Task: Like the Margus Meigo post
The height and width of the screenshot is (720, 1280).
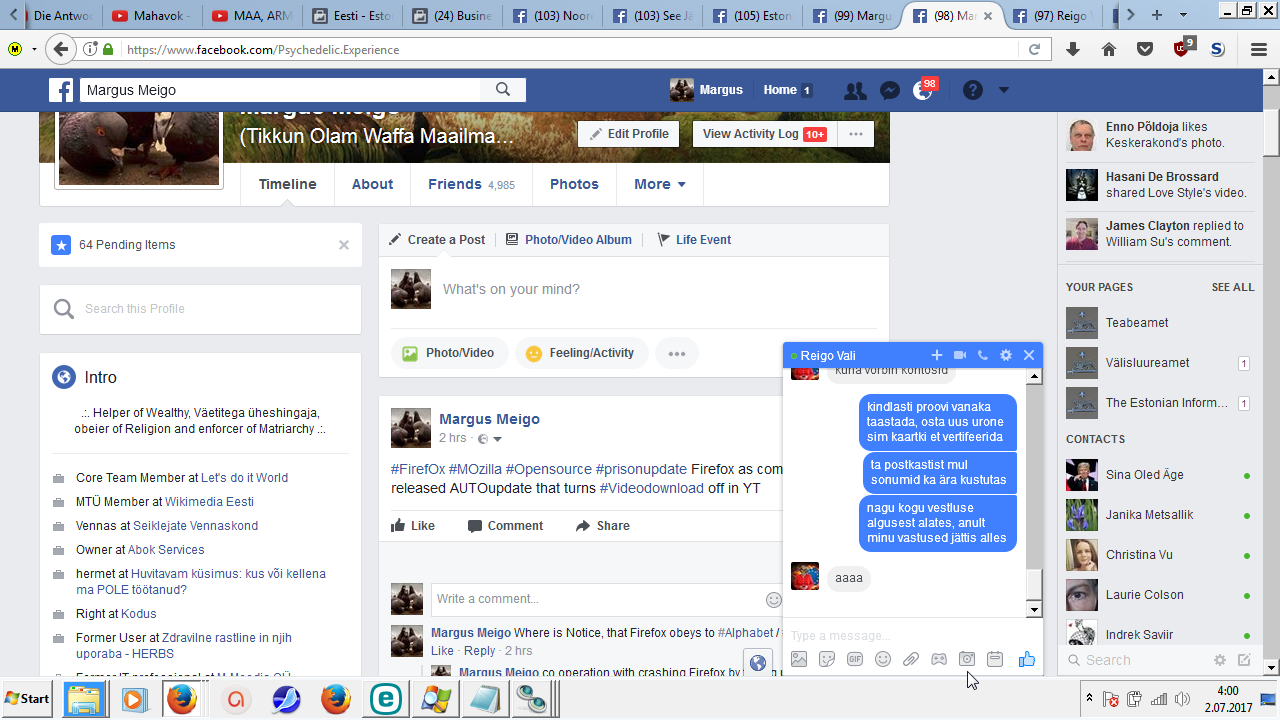Action: [x=412, y=526]
